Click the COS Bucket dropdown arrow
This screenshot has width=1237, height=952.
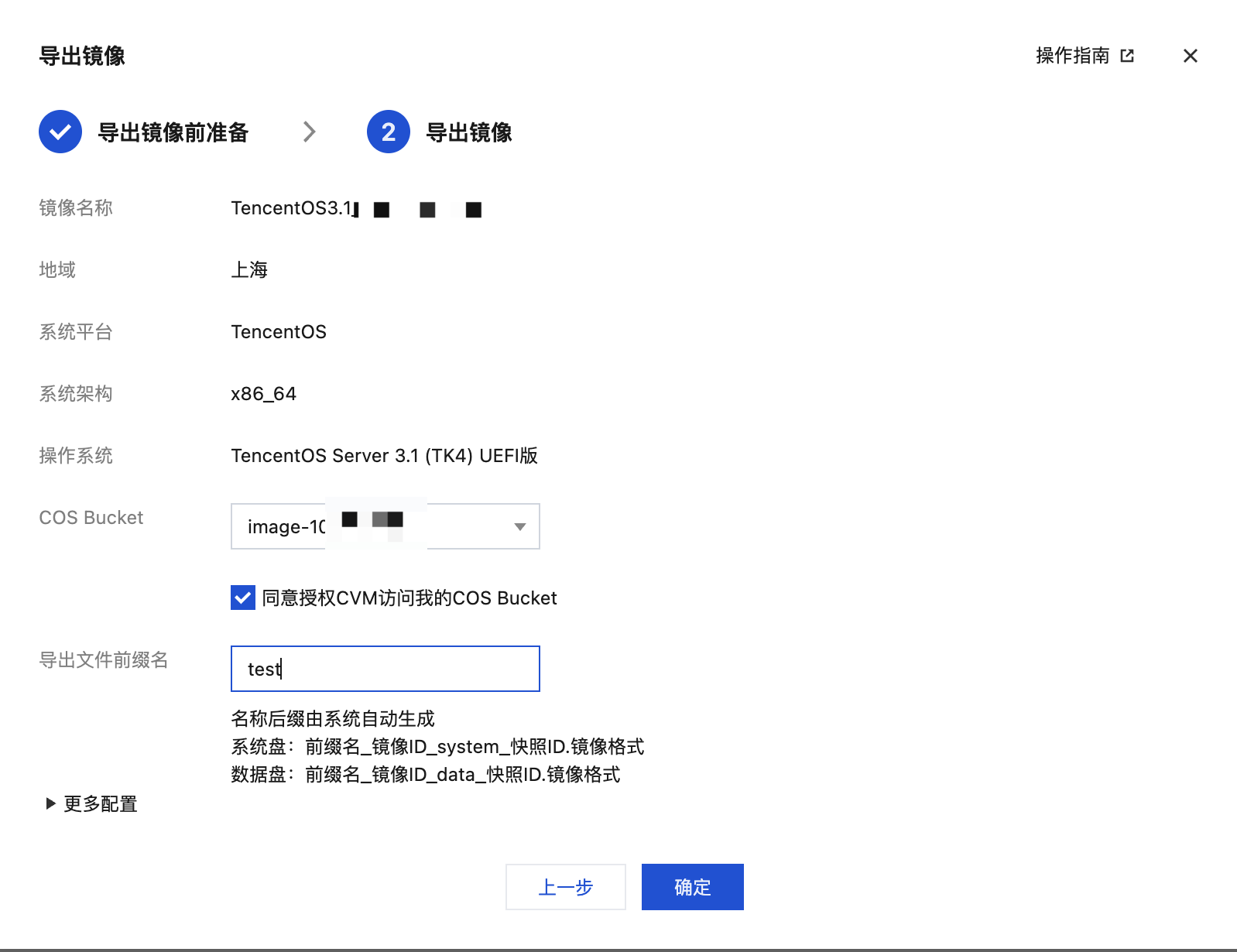(x=520, y=527)
